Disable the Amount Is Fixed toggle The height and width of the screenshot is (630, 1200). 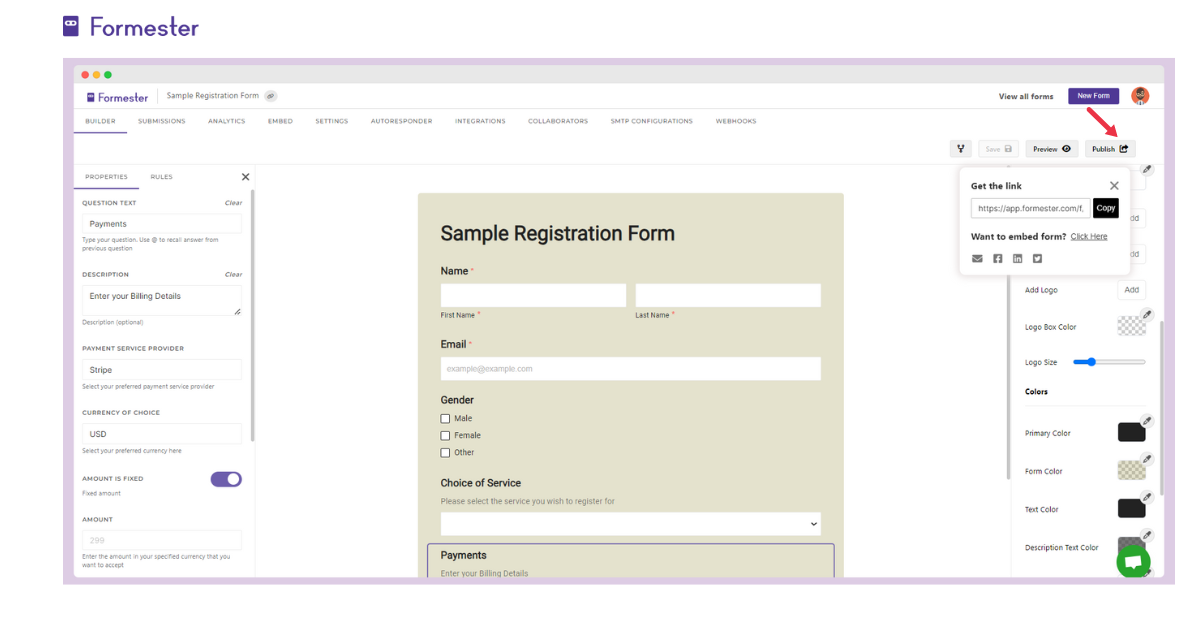tap(226, 479)
